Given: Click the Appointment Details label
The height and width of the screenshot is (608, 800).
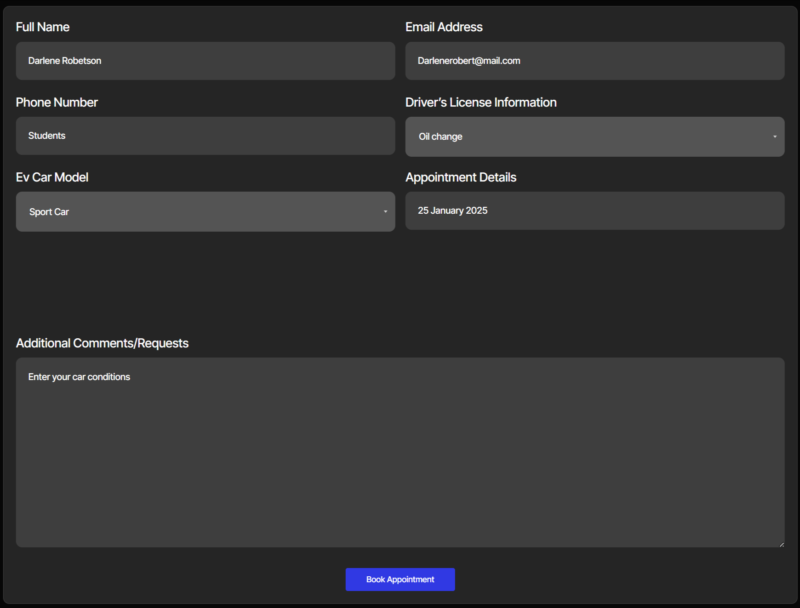Looking at the screenshot, I should (x=461, y=177).
